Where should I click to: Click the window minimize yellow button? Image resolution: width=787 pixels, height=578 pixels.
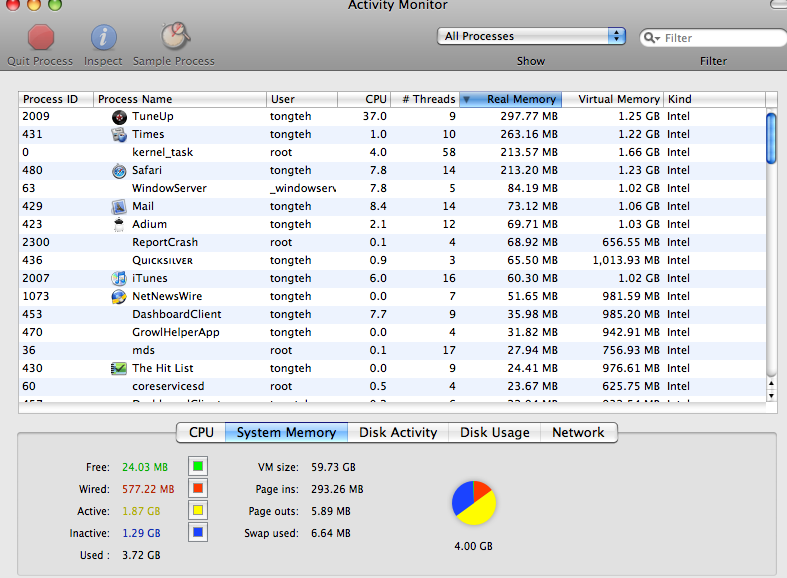pos(34,5)
